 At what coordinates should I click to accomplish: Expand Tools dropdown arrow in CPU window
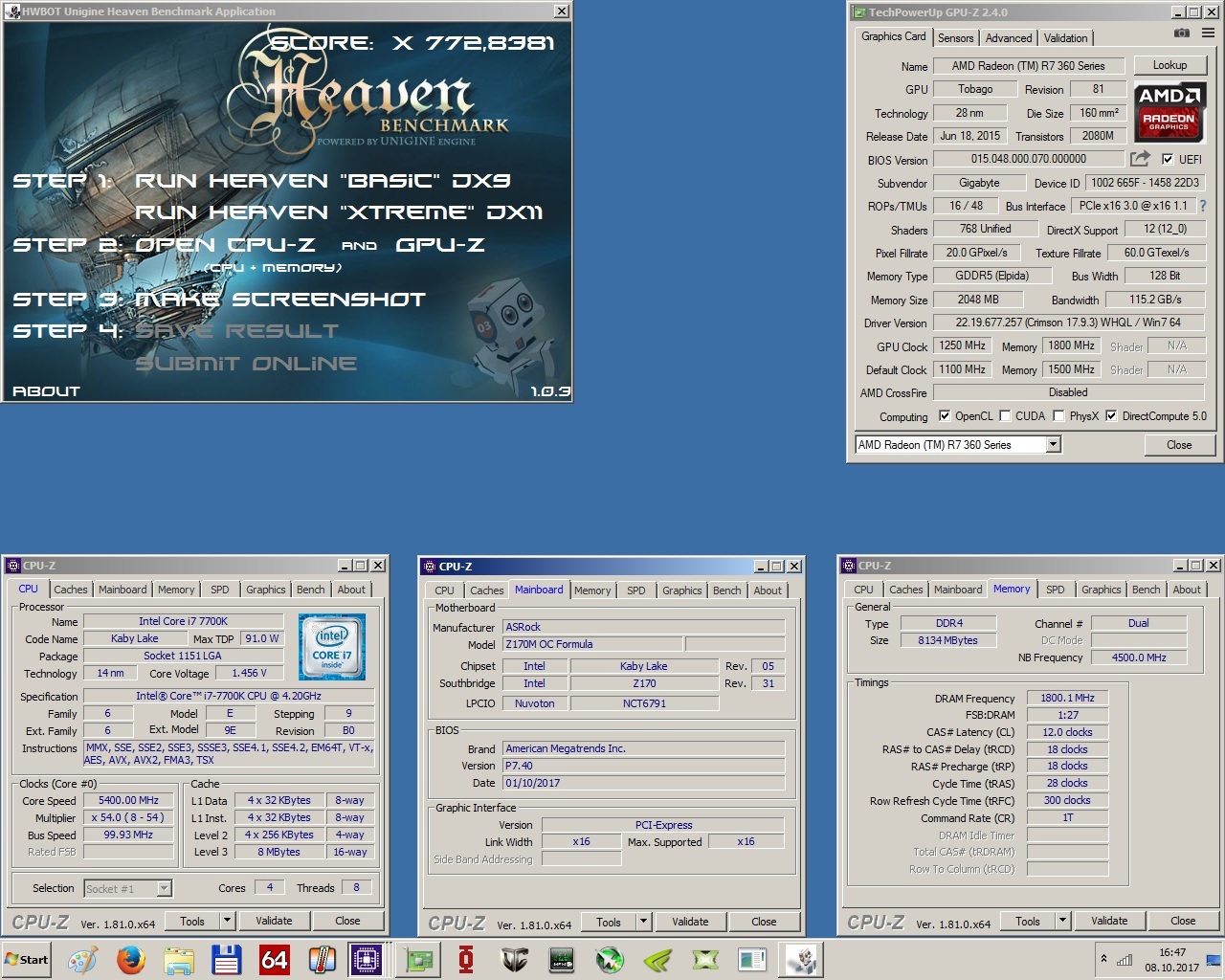coord(227,921)
